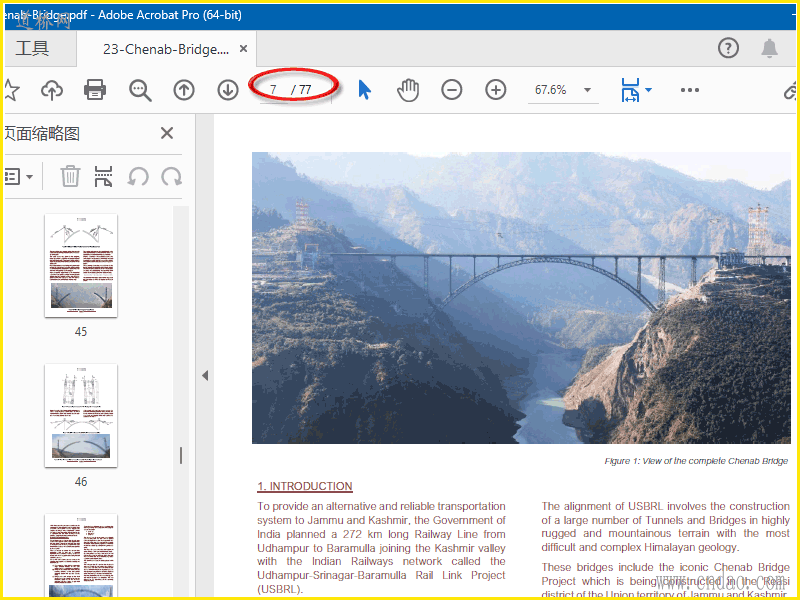Rotate pages clockwise
The image size is (800, 600).
171,177
